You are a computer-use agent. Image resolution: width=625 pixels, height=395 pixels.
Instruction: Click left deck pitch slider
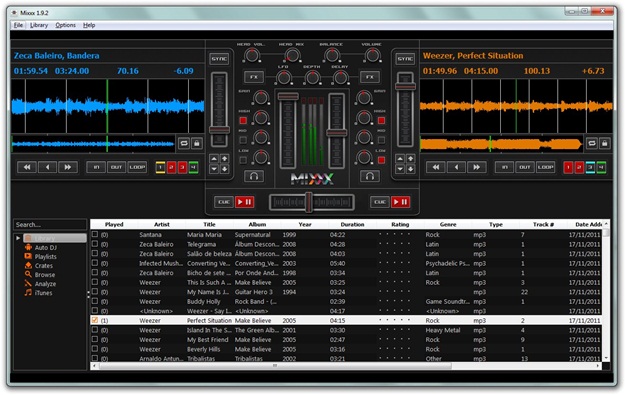tap(219, 110)
